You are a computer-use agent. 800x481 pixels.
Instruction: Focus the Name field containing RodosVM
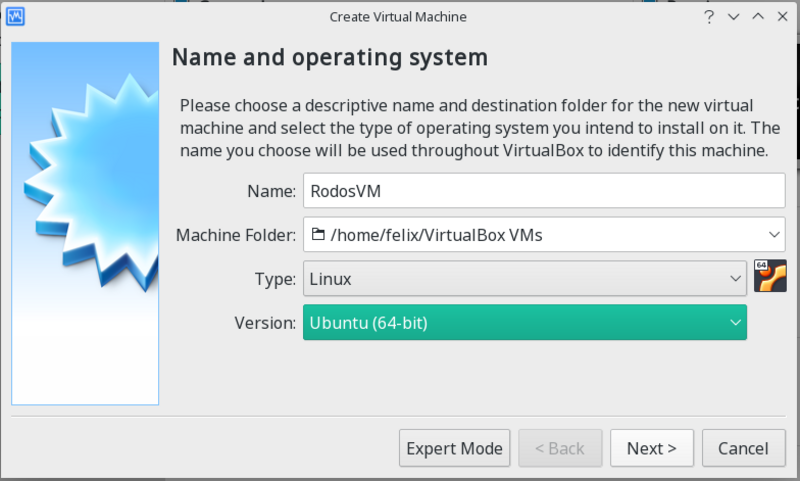point(544,191)
